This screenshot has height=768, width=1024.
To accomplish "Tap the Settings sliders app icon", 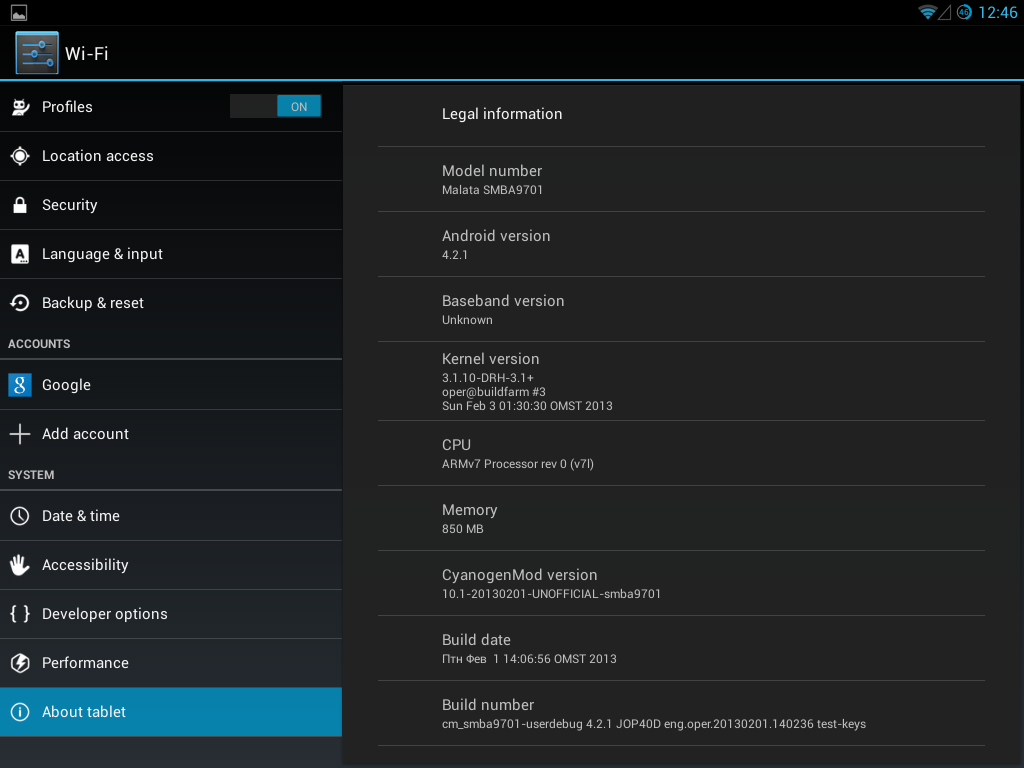I will pos(37,53).
